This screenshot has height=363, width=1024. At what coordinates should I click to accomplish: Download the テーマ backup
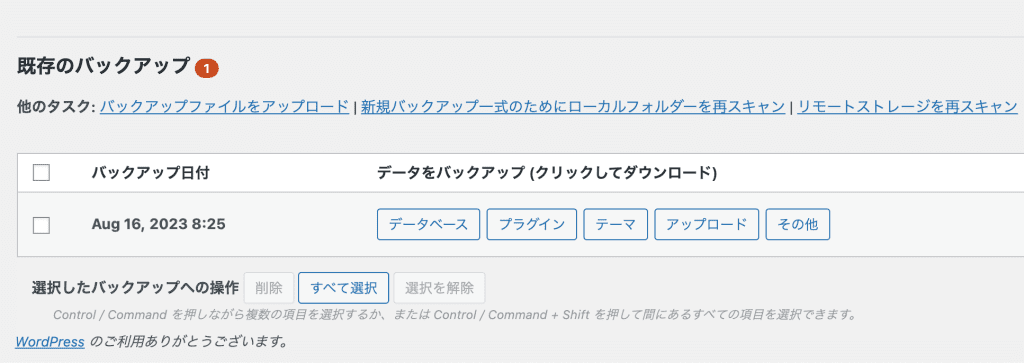(615, 225)
